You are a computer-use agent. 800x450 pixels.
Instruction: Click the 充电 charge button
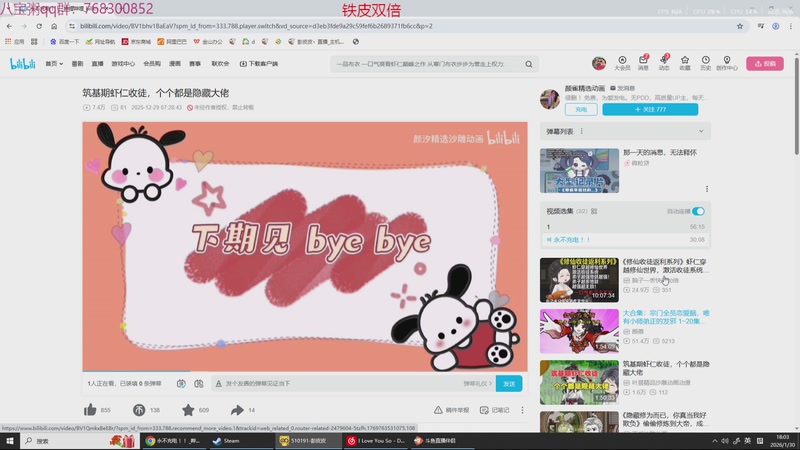coord(581,109)
